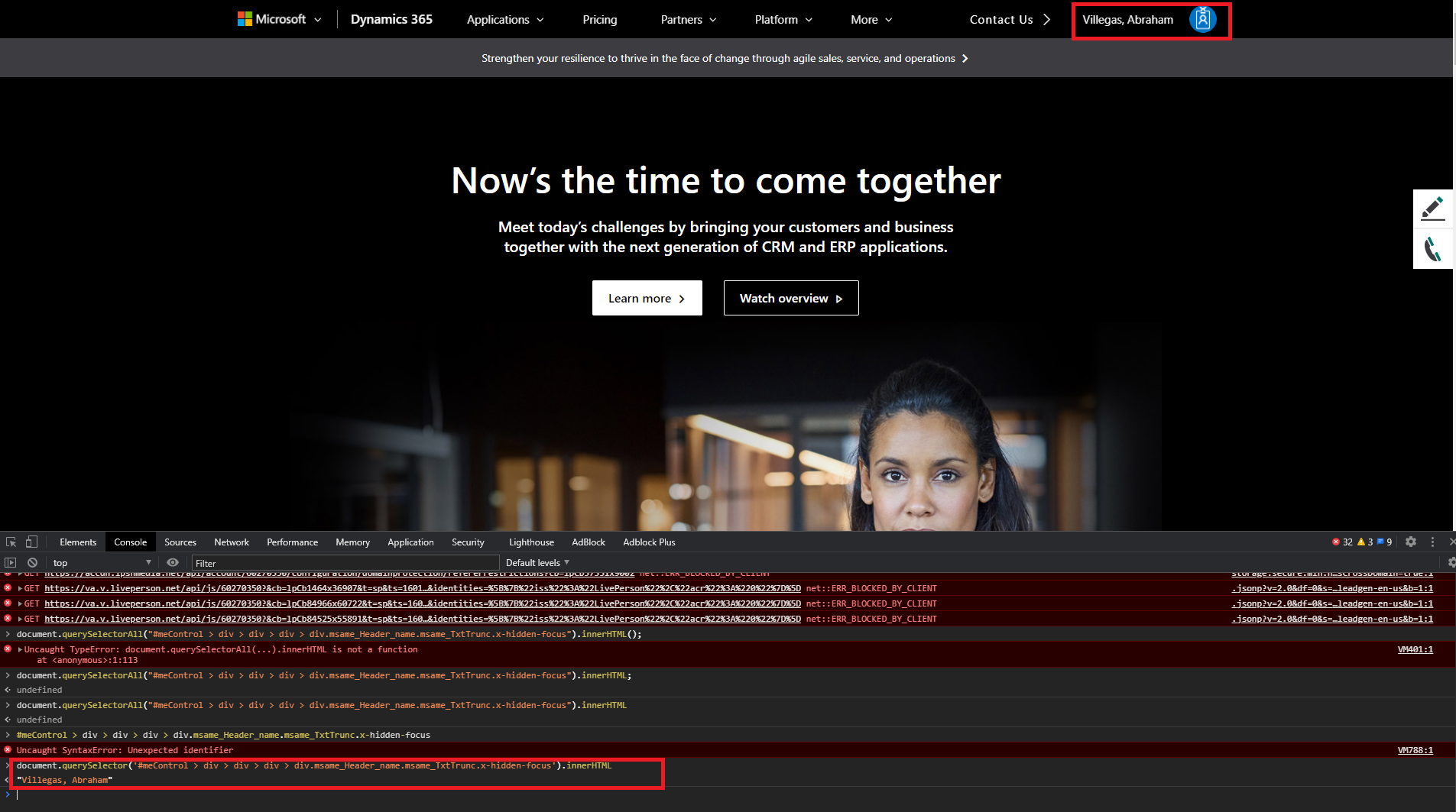Open the Default levels log filter dropdown

(x=537, y=562)
